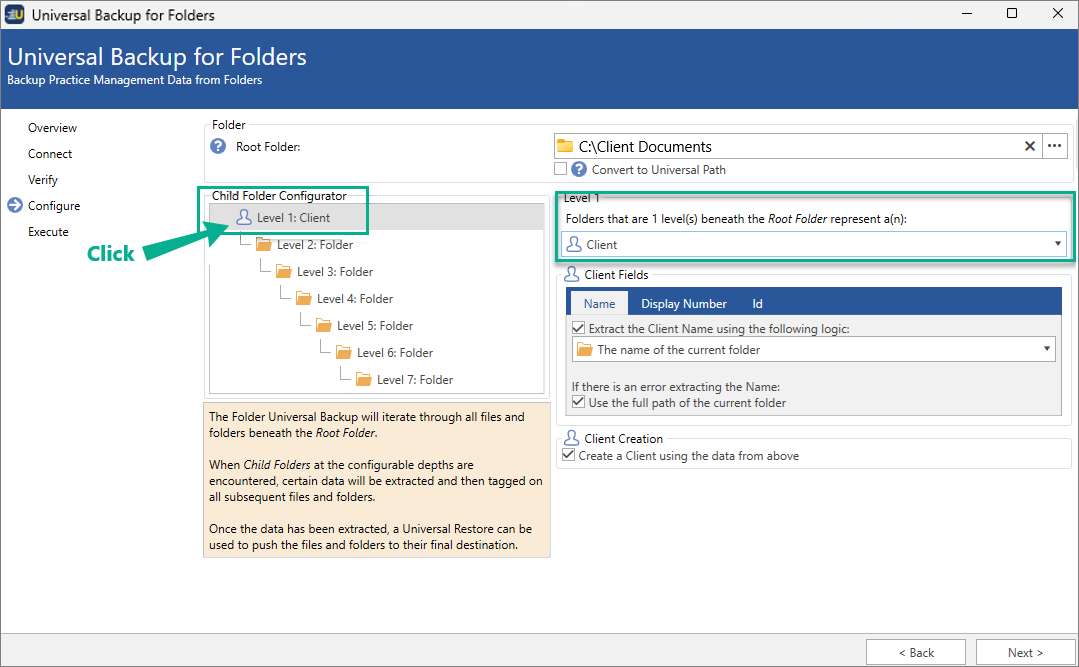Click Level 7: Folder icon in tree
Image resolution: width=1079 pixels, height=667 pixels.
pos(364,380)
